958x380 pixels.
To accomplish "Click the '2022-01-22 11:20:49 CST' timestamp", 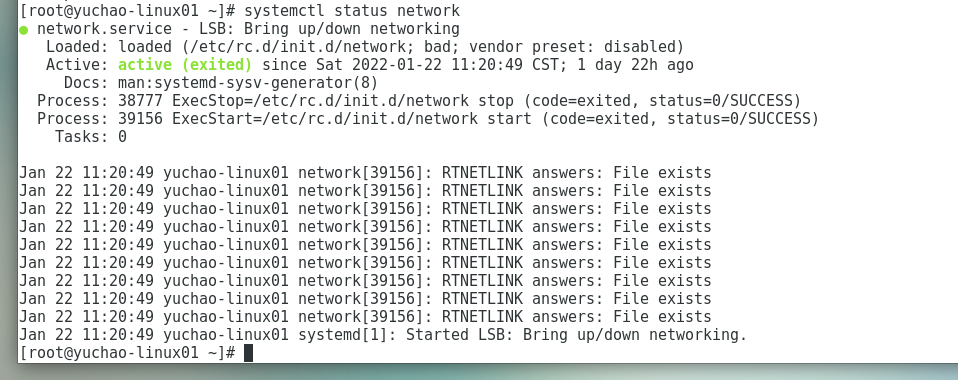I will 455,65.
